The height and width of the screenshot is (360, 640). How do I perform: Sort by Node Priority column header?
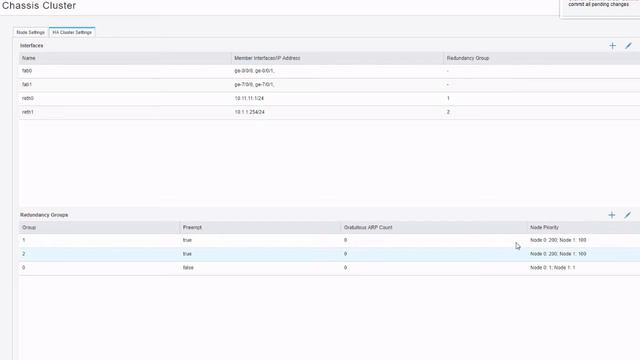click(584, 227)
